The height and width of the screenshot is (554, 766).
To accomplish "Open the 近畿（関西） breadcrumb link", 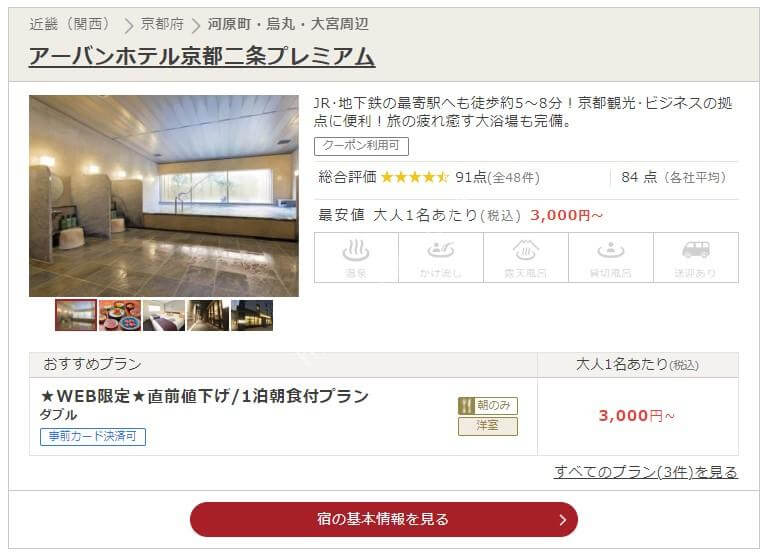I will point(71,24).
